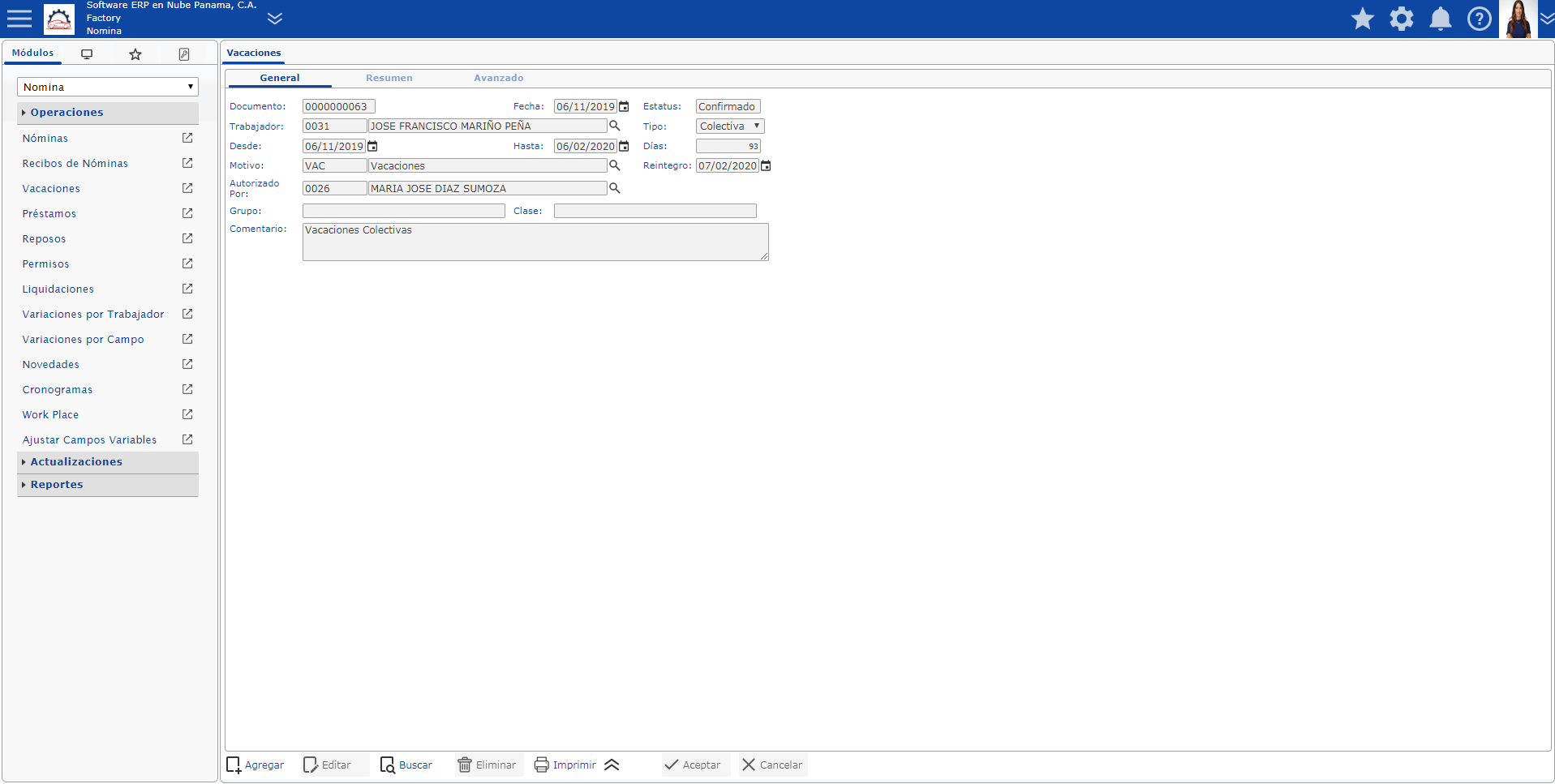Open the Nomina module dropdown
The image size is (1555, 784).
[x=108, y=87]
